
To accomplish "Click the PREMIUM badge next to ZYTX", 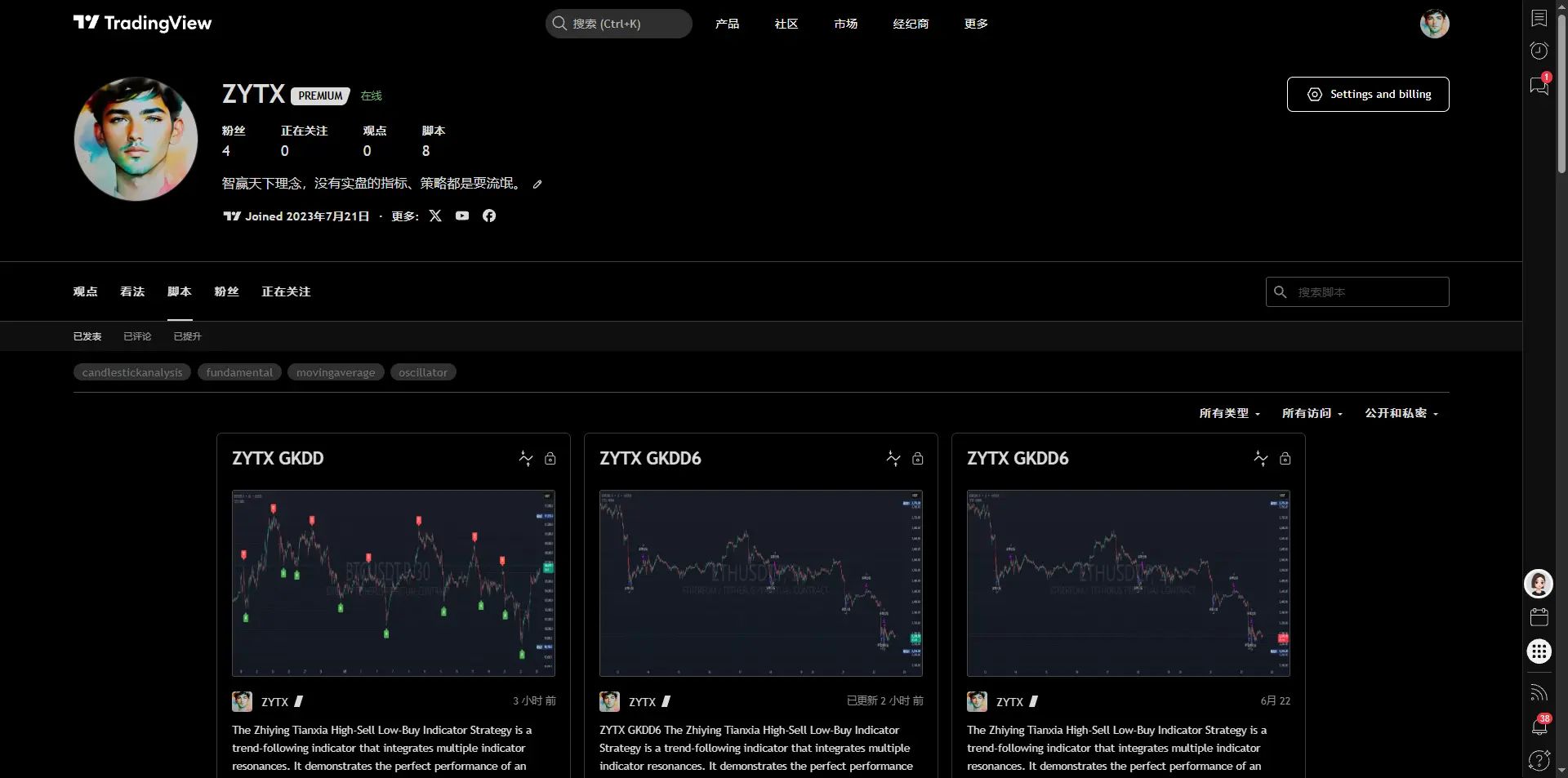I will pos(320,96).
